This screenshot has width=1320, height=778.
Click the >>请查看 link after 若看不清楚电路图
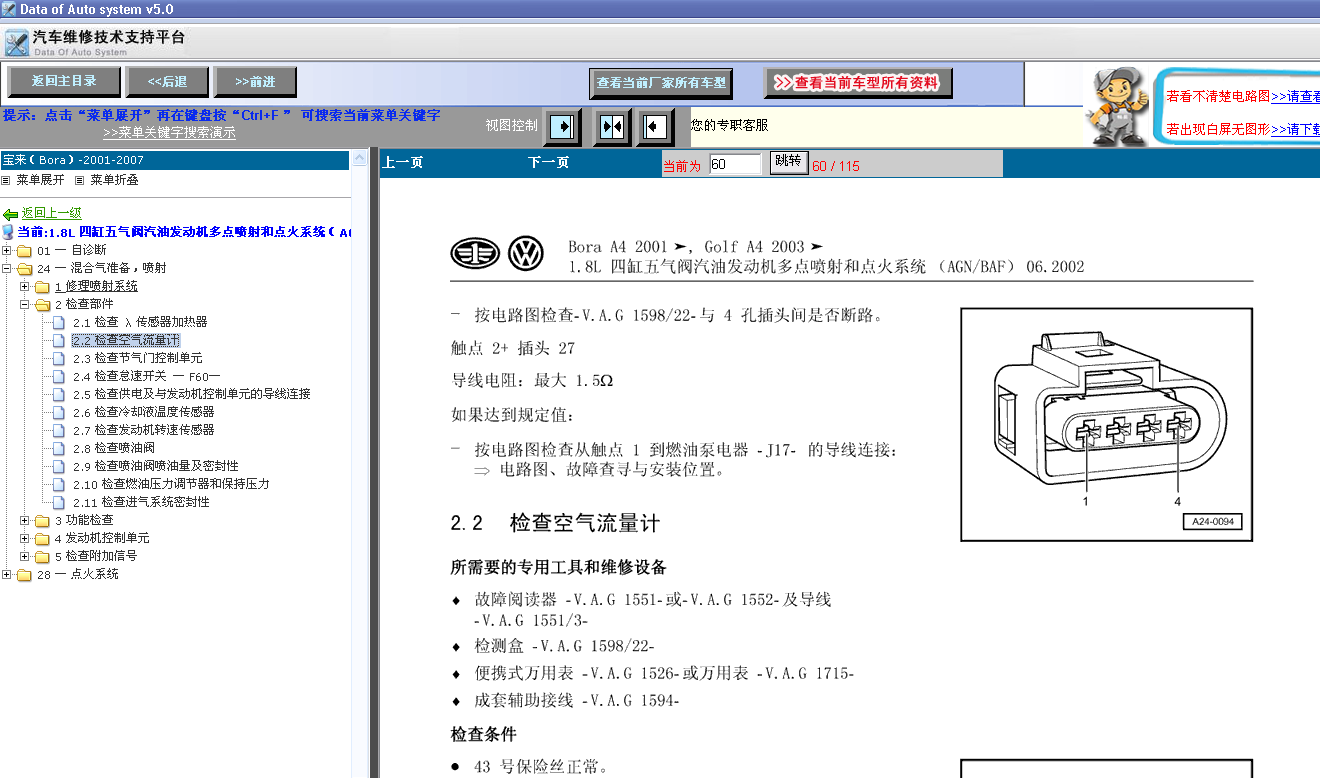tap(1295, 97)
